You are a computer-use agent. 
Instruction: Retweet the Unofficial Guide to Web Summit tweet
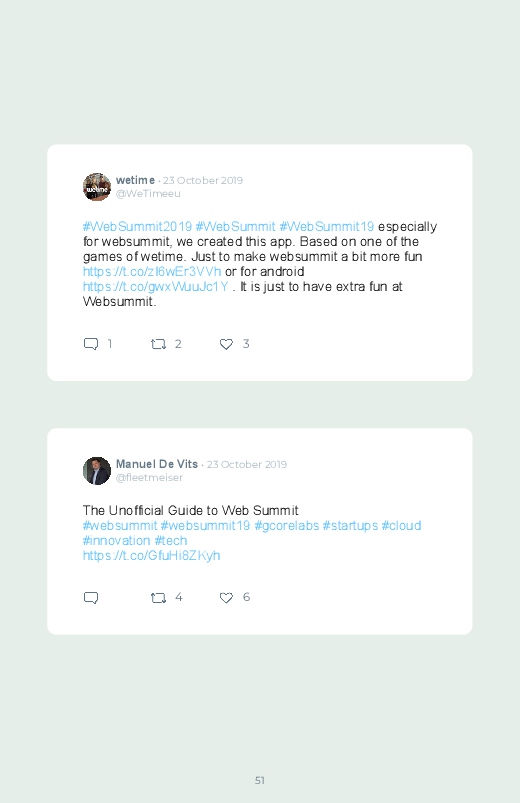(158, 598)
